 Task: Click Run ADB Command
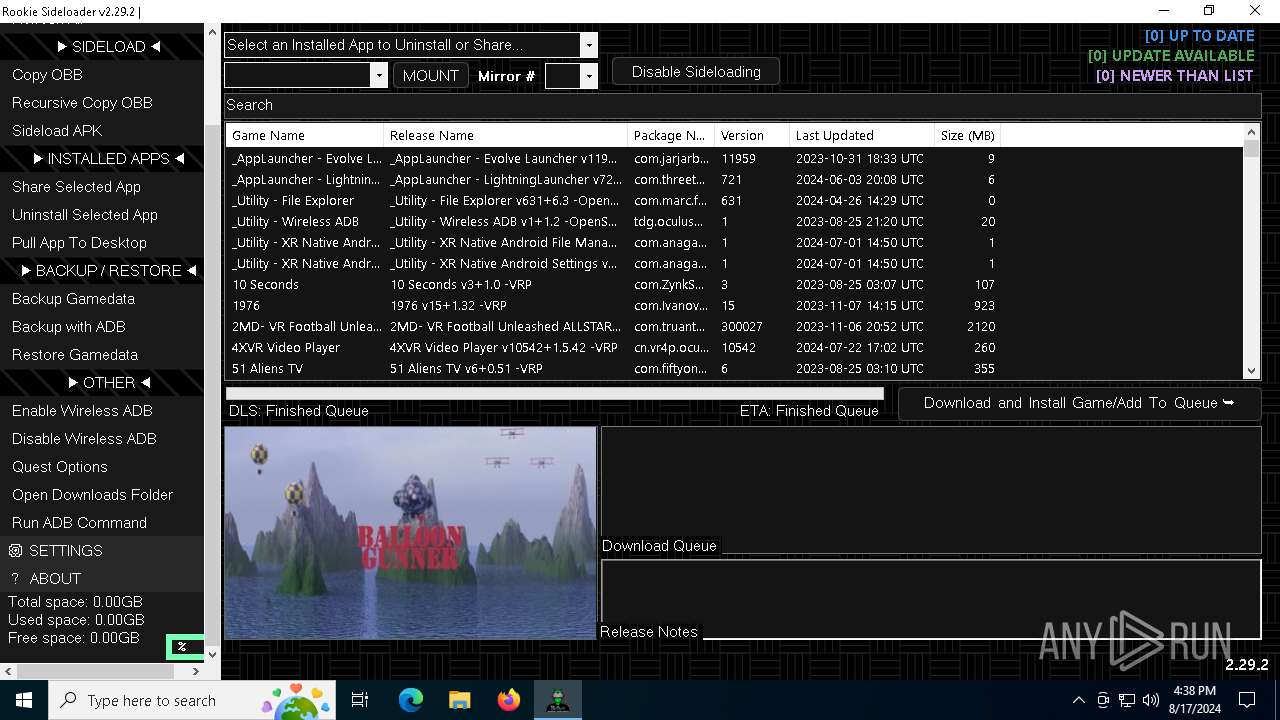coord(102,522)
